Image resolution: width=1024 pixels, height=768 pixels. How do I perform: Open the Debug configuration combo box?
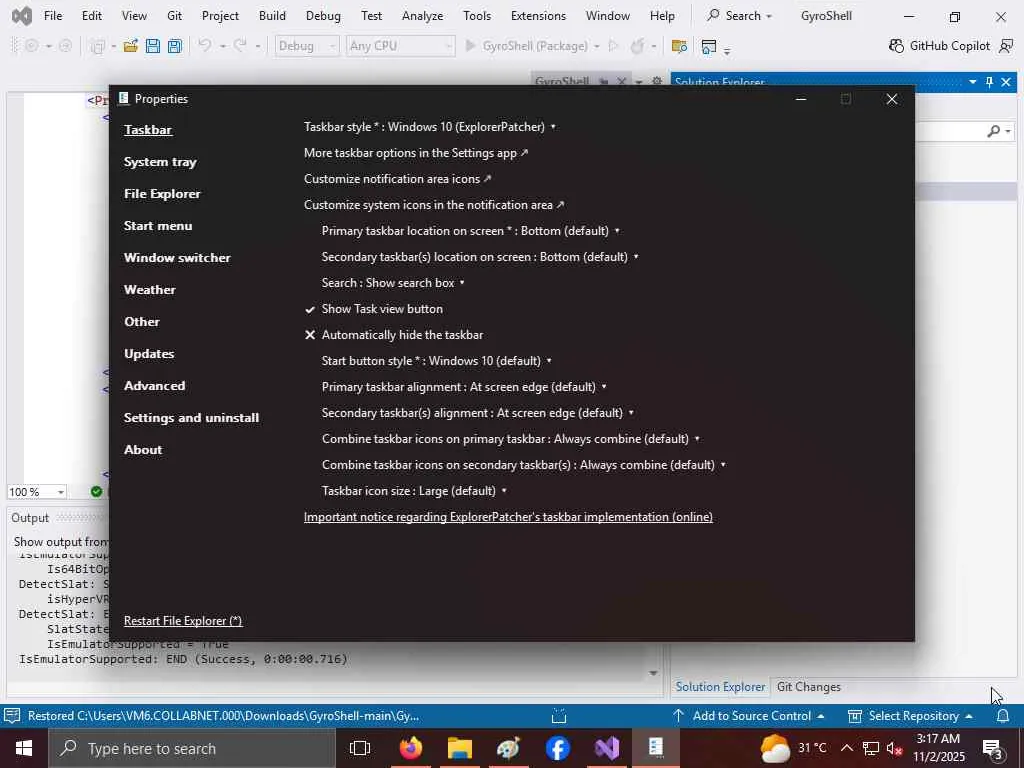[306, 46]
